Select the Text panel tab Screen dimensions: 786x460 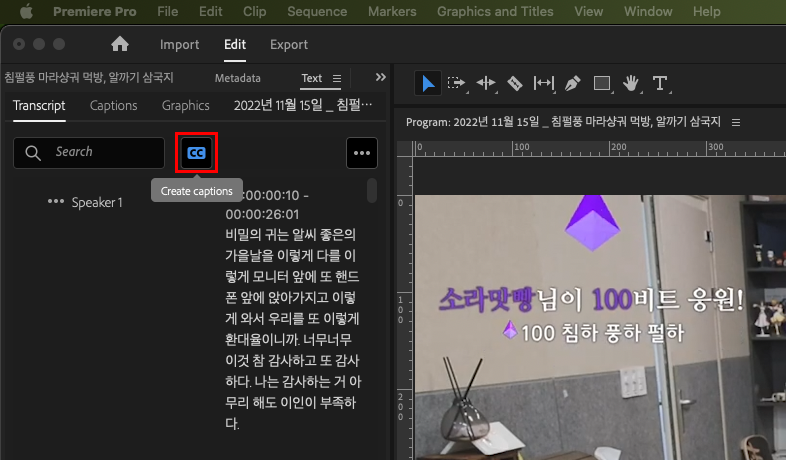pyautogui.click(x=312, y=78)
